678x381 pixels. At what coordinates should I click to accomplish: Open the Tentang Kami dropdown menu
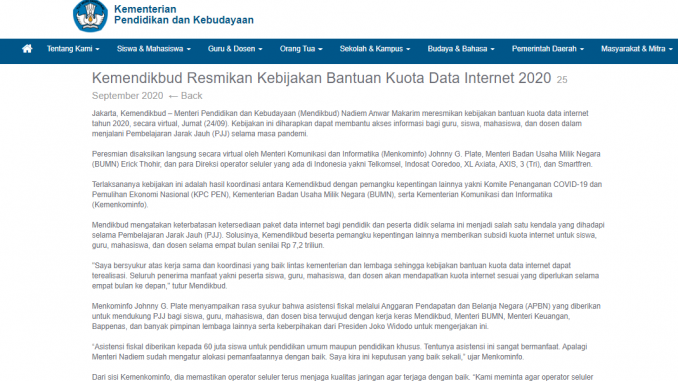[x=73, y=49]
